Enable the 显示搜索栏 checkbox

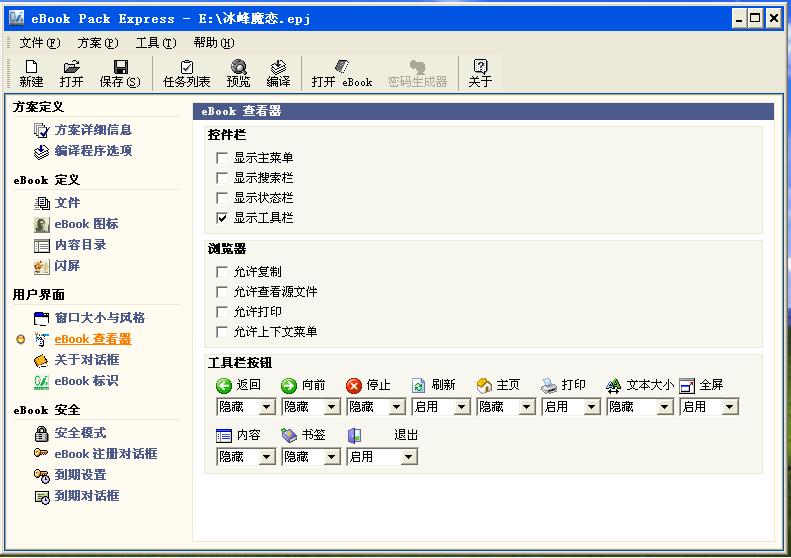click(x=221, y=178)
